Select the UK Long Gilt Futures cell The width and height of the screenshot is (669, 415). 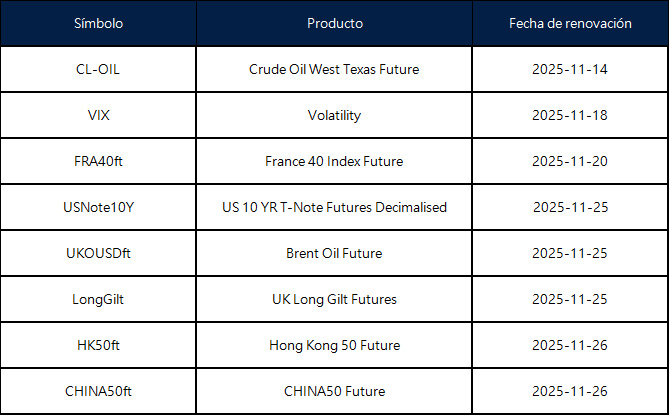coord(334,299)
